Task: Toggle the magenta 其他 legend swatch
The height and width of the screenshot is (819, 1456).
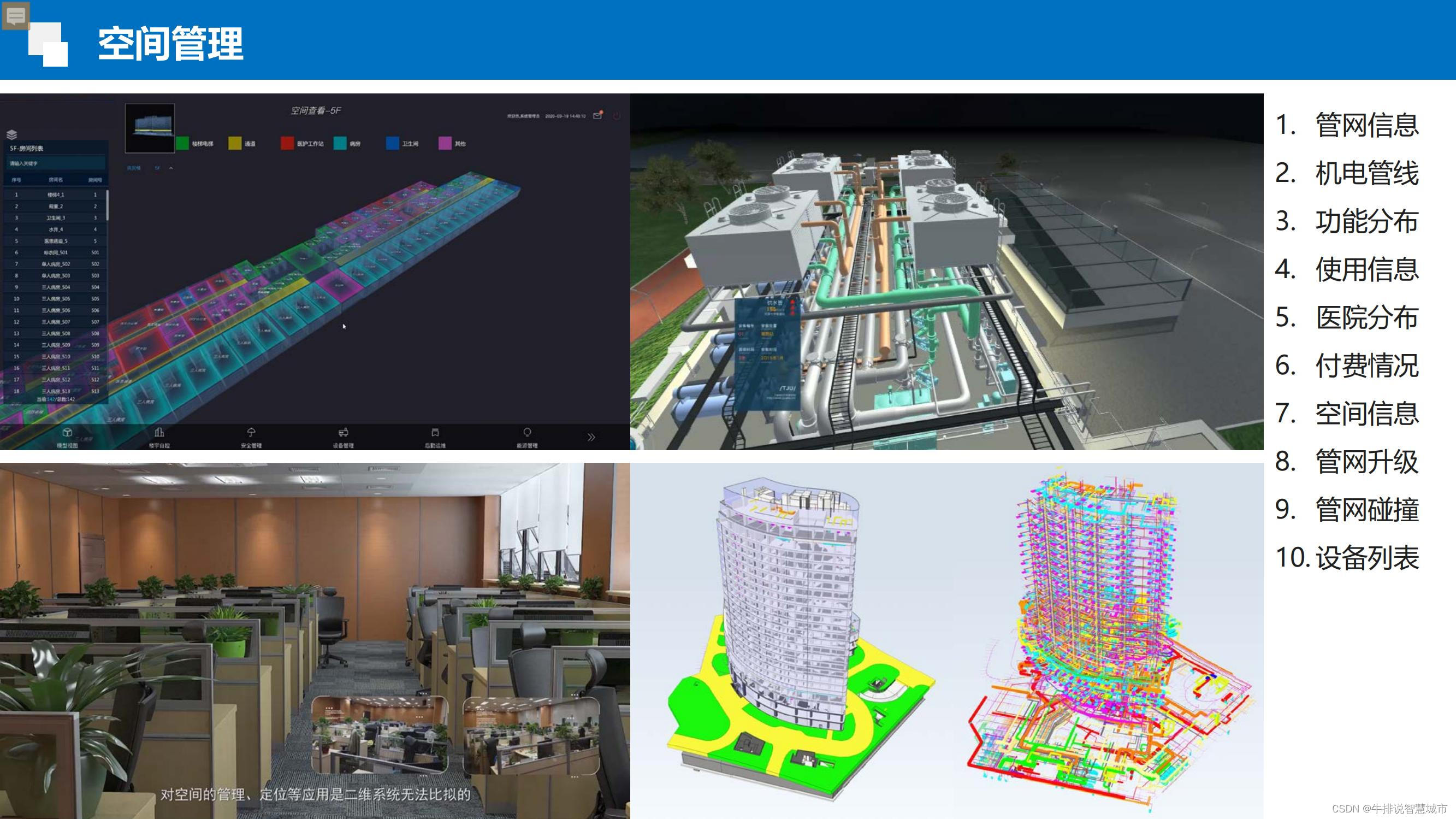Action: (445, 144)
